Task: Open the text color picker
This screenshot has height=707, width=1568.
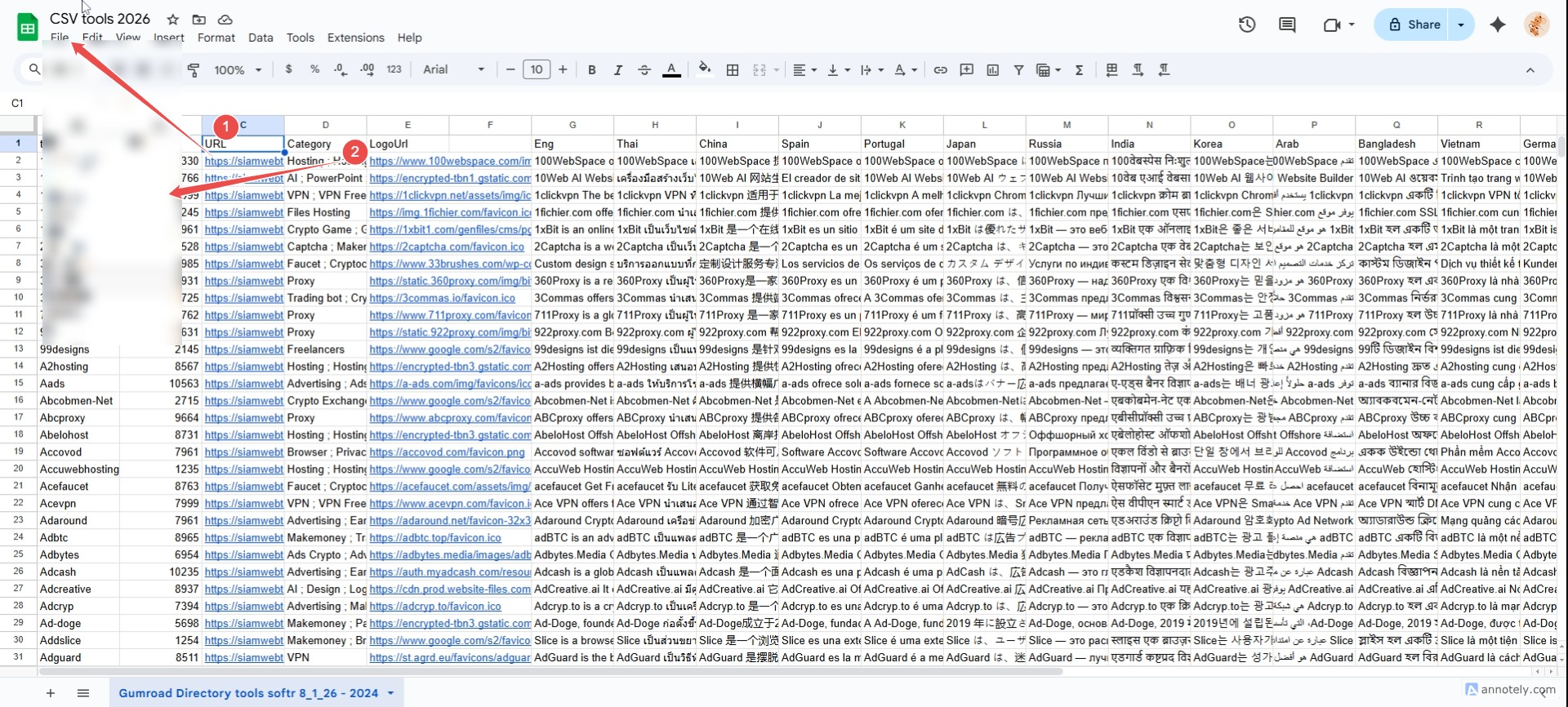Action: coord(671,69)
